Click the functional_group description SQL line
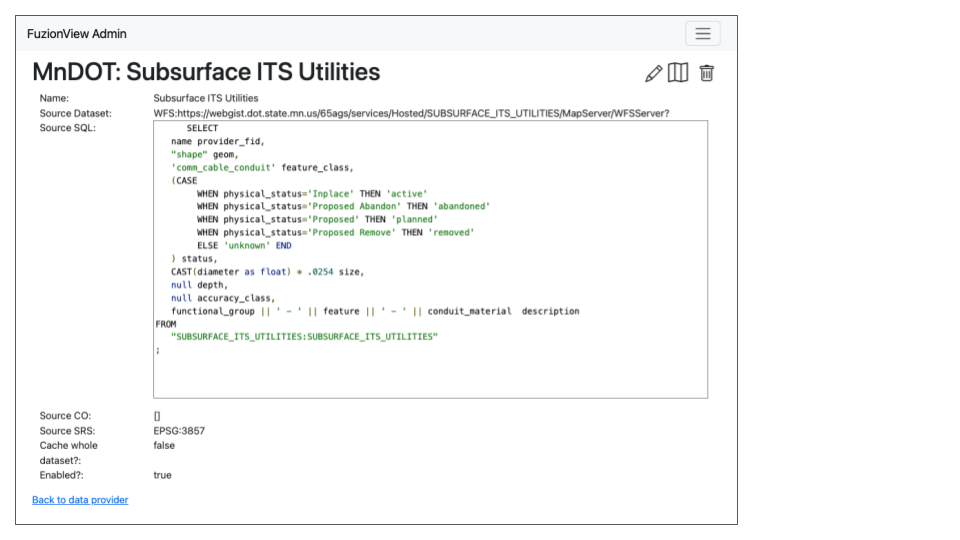This screenshot has height=540, width=960. pyautogui.click(x=375, y=312)
